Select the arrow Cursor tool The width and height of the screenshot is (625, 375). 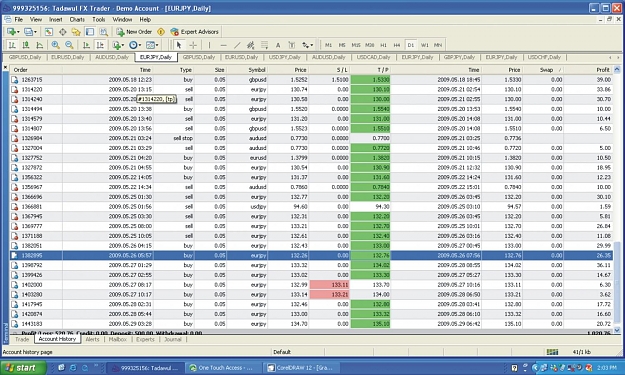coord(179,45)
